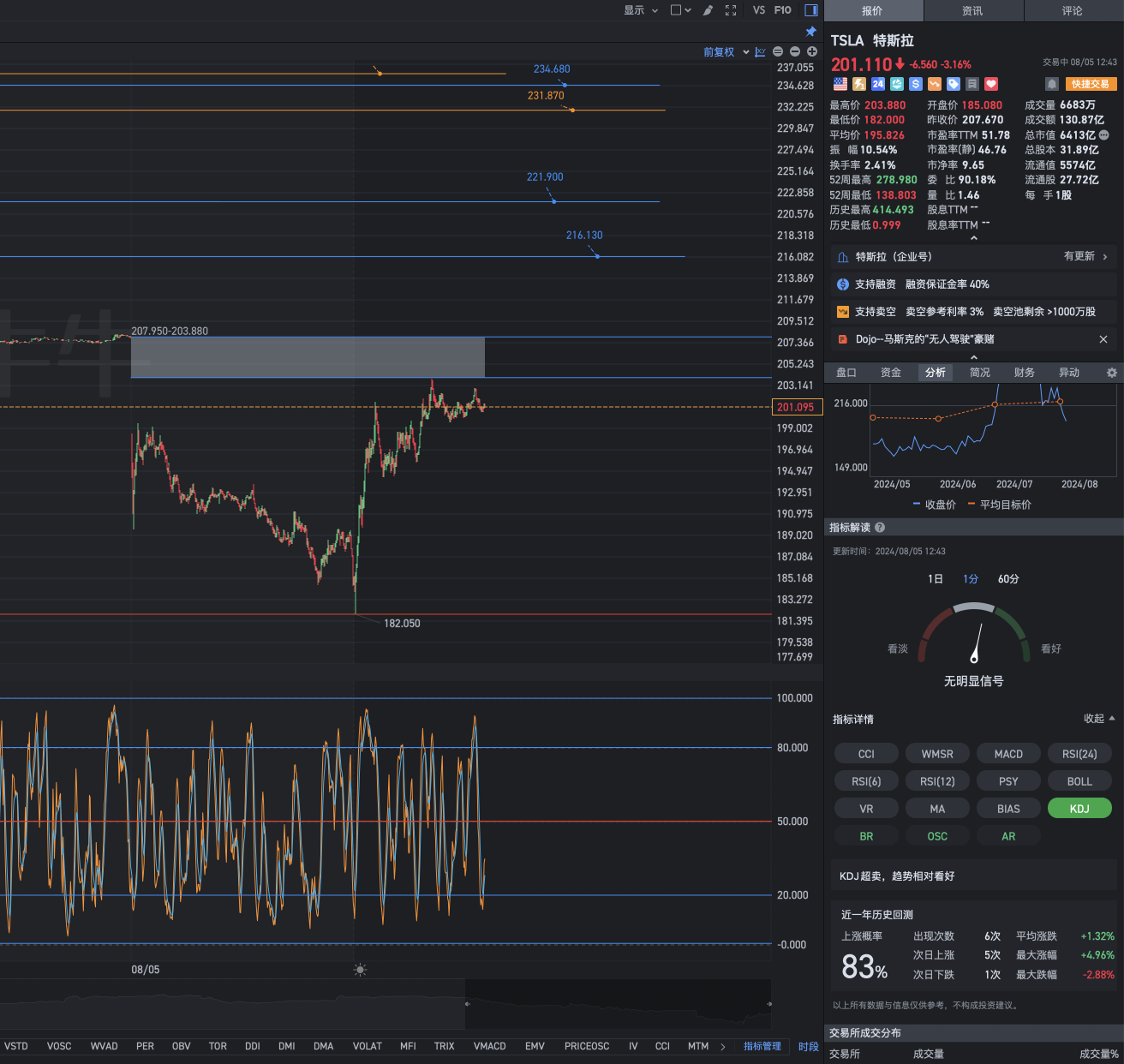Click the blue tag icon

pyautogui.click(x=954, y=84)
